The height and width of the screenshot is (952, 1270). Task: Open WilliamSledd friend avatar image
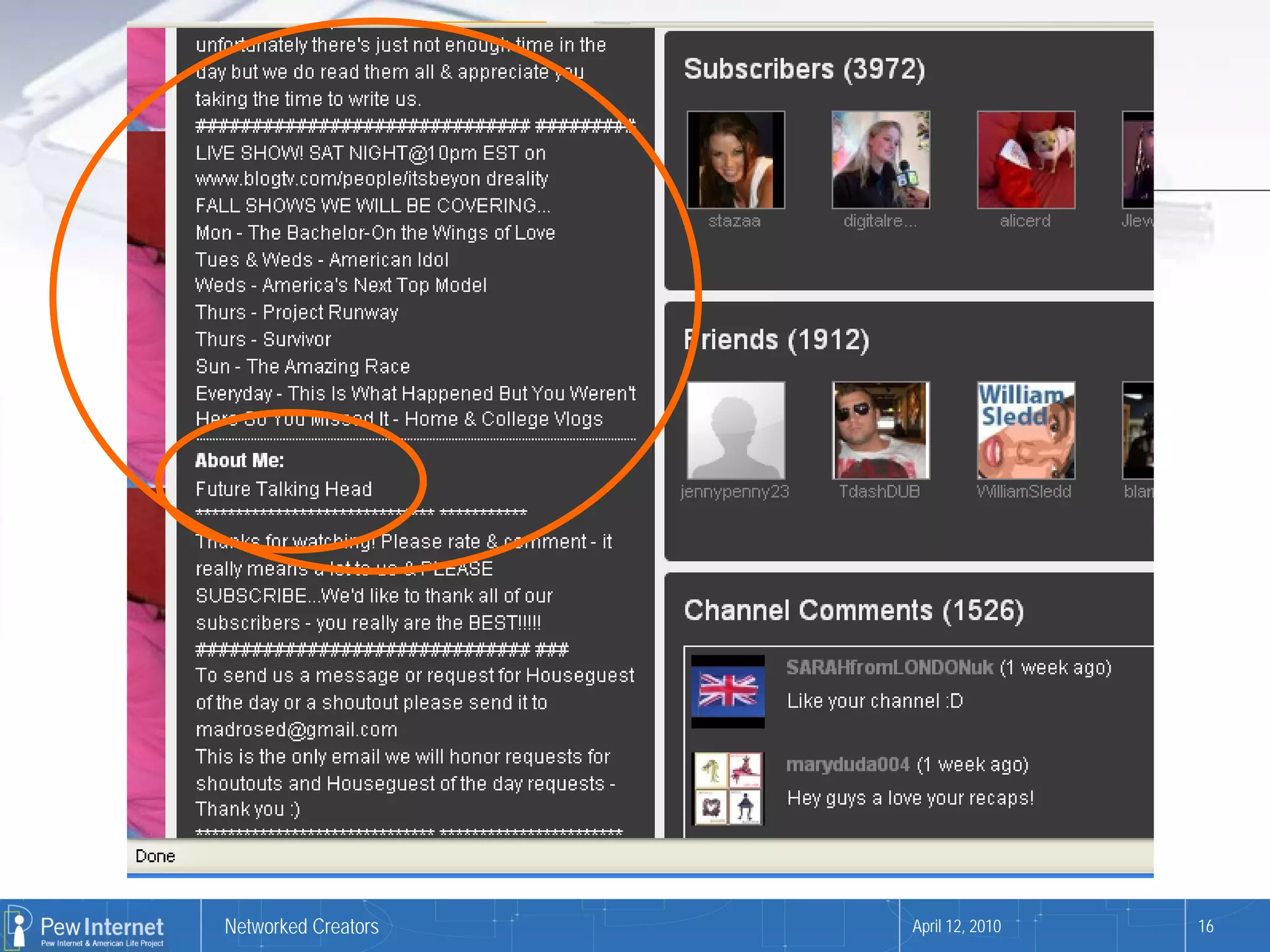[1026, 430]
